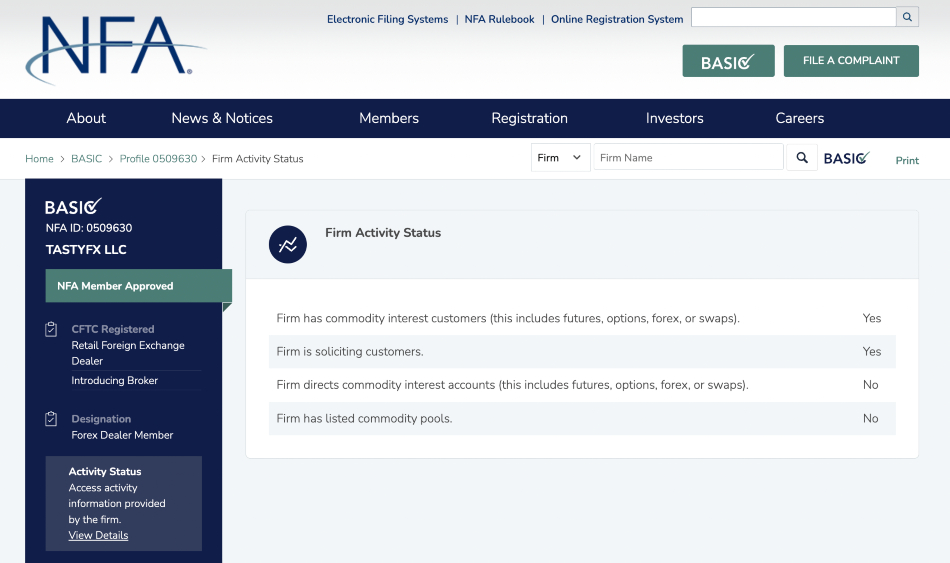The height and width of the screenshot is (563, 950).
Task: Click No value for listed commodity pools
Action: click(871, 418)
